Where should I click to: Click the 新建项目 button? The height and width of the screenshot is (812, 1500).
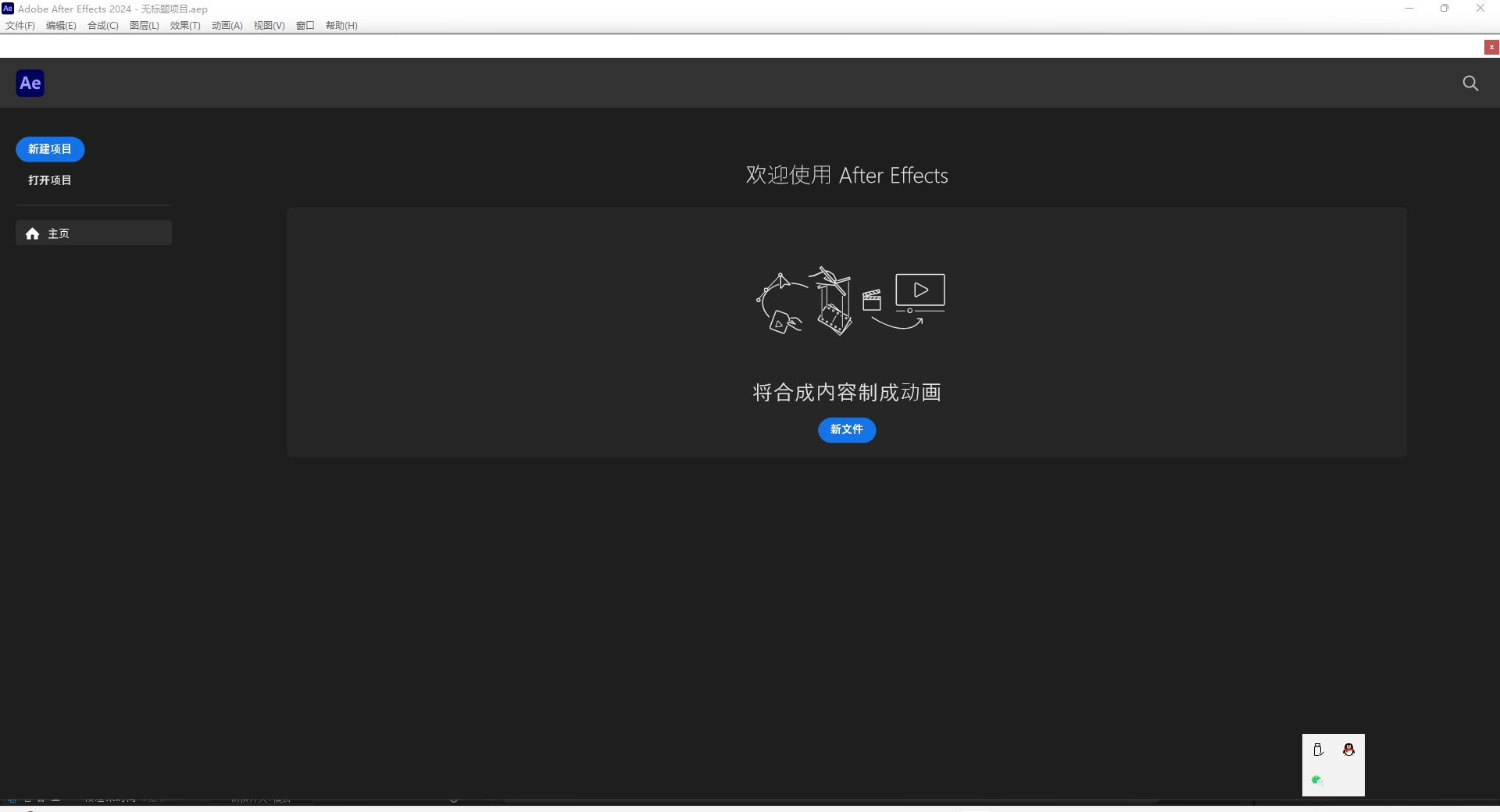pyautogui.click(x=49, y=149)
